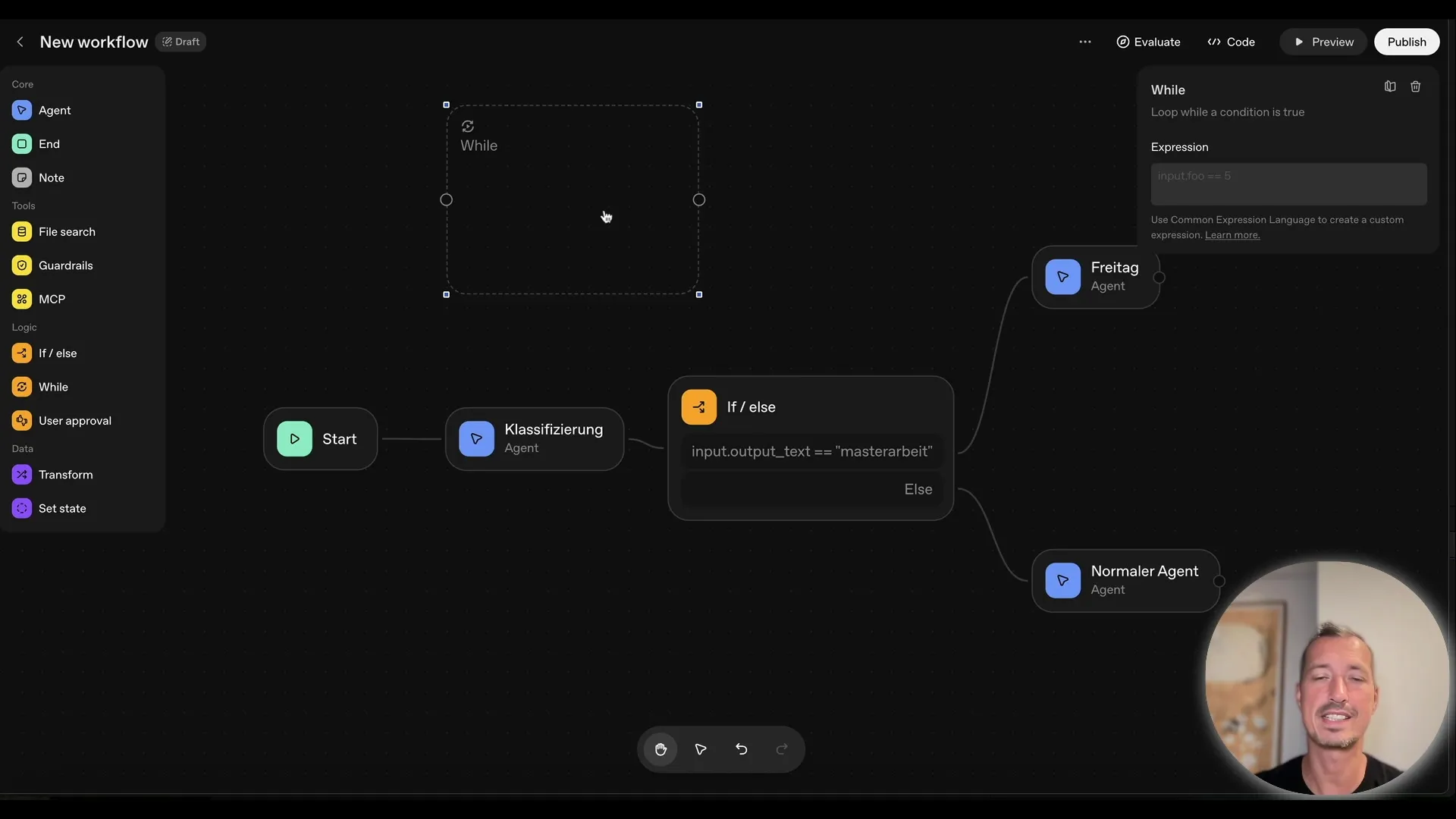Click the Undo icon in bottom toolbar
This screenshot has width=1456, height=819.
[x=741, y=749]
